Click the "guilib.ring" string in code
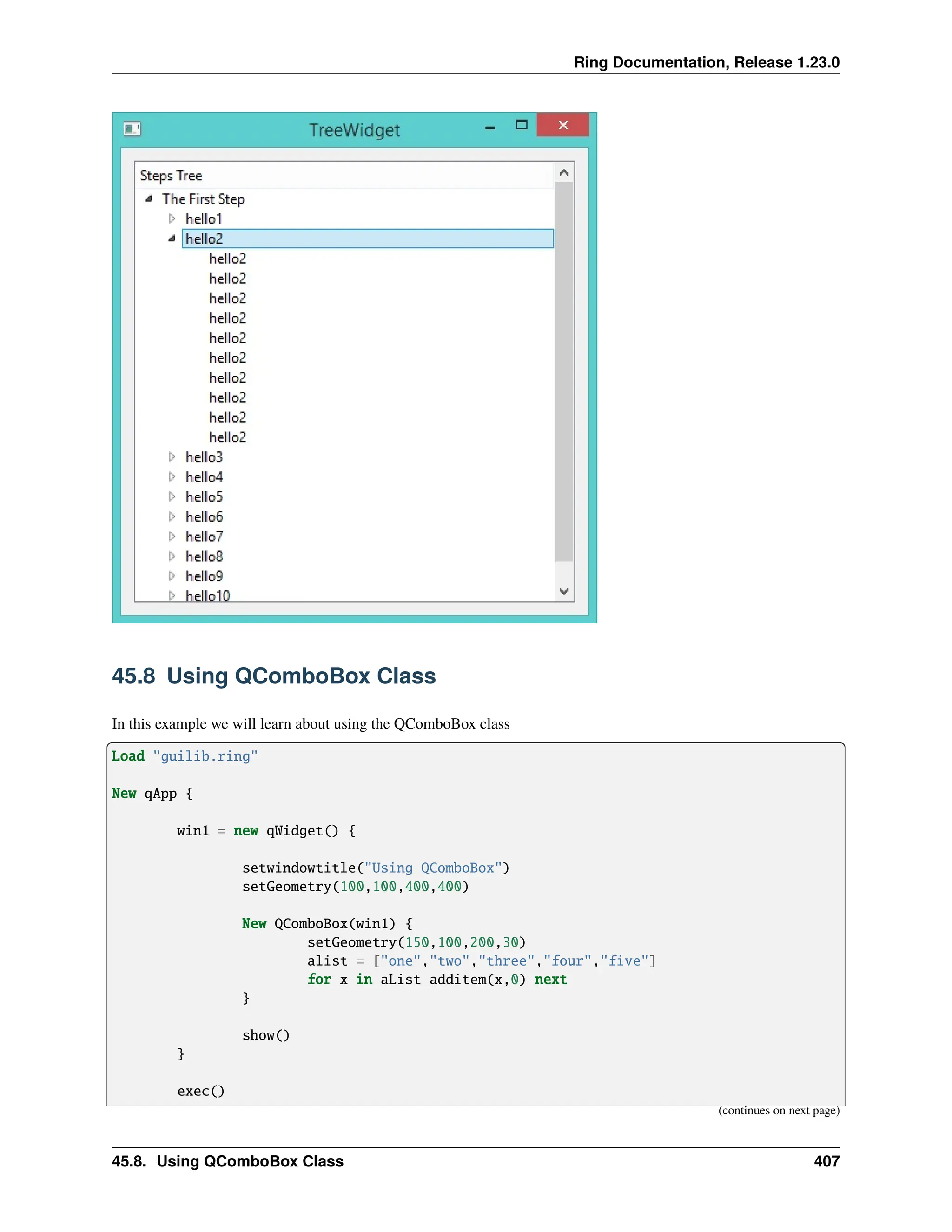Viewport: 952px width, 1232px height. [x=205, y=756]
